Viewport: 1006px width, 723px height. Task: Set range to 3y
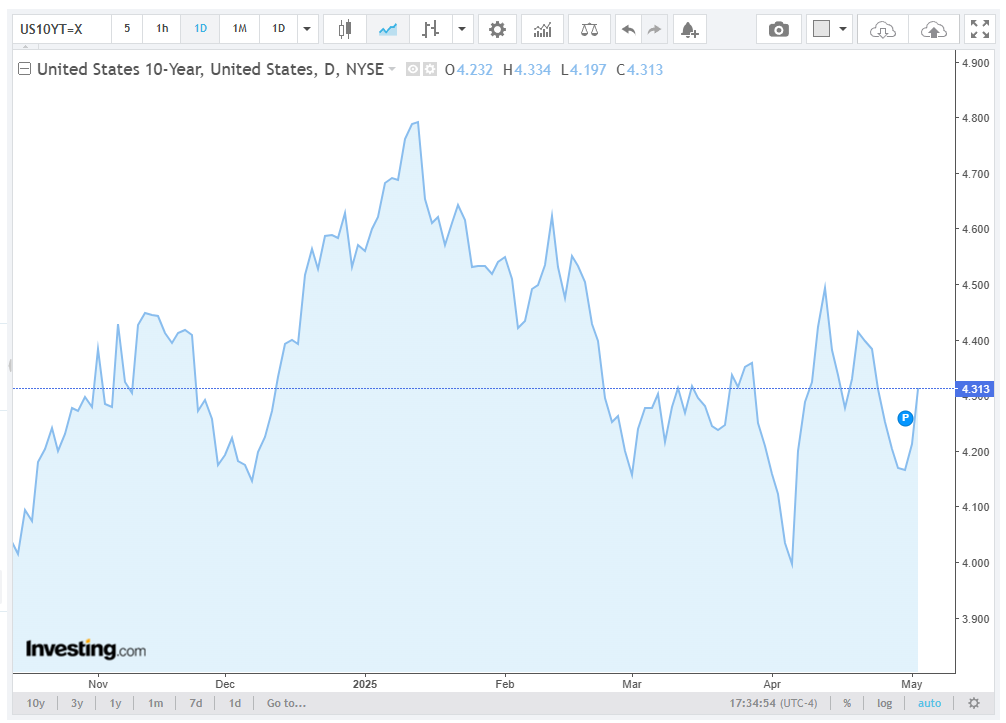point(77,703)
